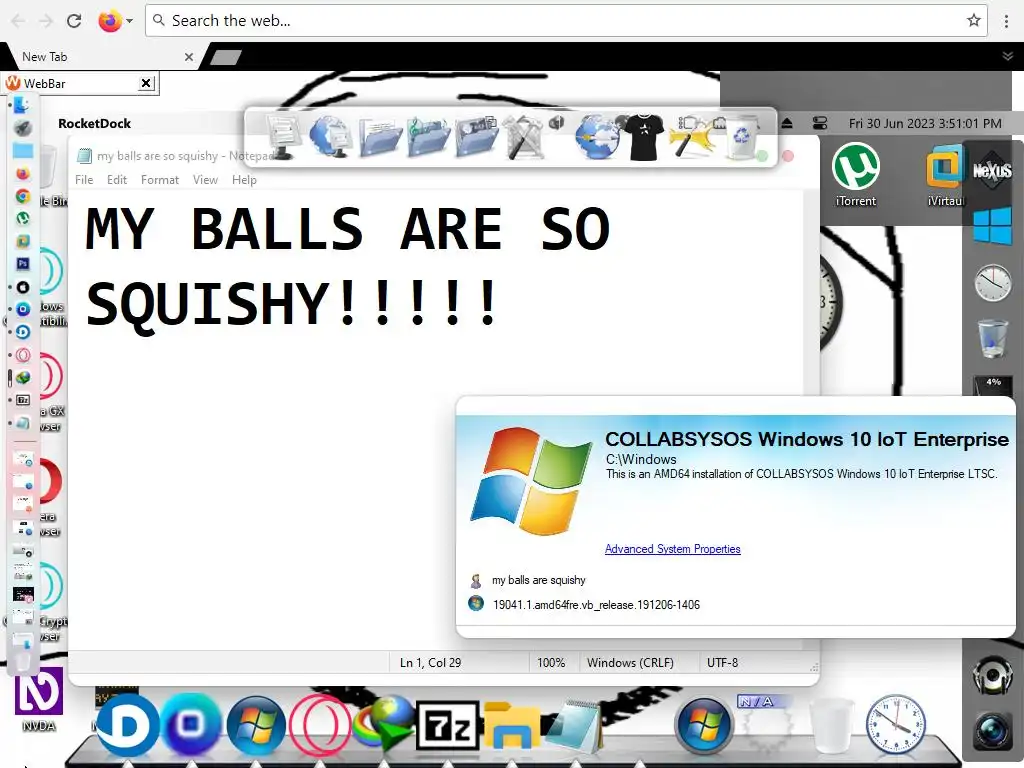Open the NVDA desktop shortcut
Screen dimensions: 1024x768
(x=39, y=699)
